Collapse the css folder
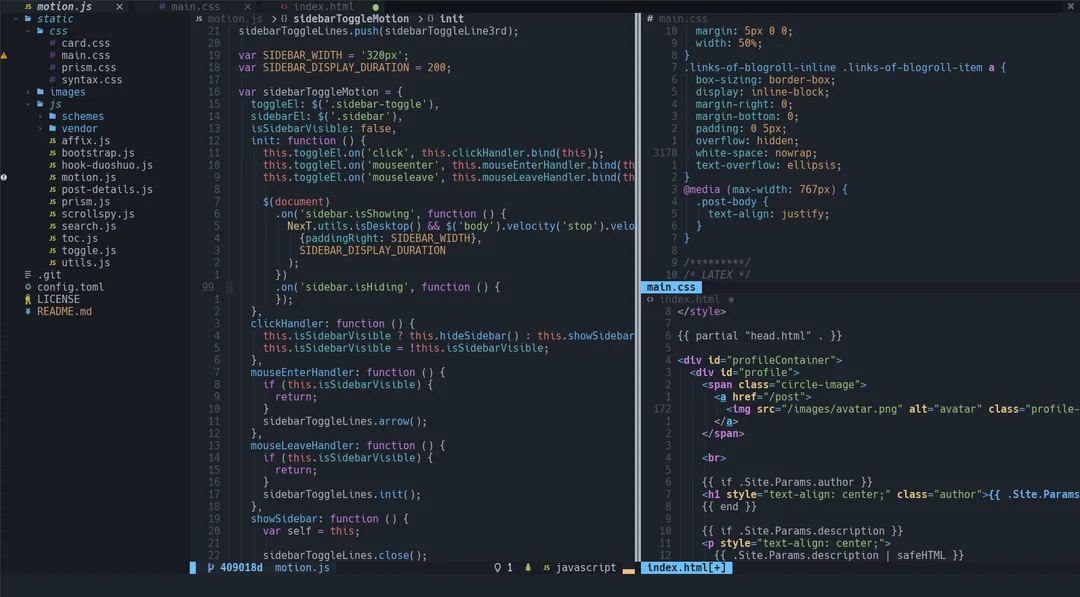This screenshot has width=1080, height=597. tap(26, 30)
